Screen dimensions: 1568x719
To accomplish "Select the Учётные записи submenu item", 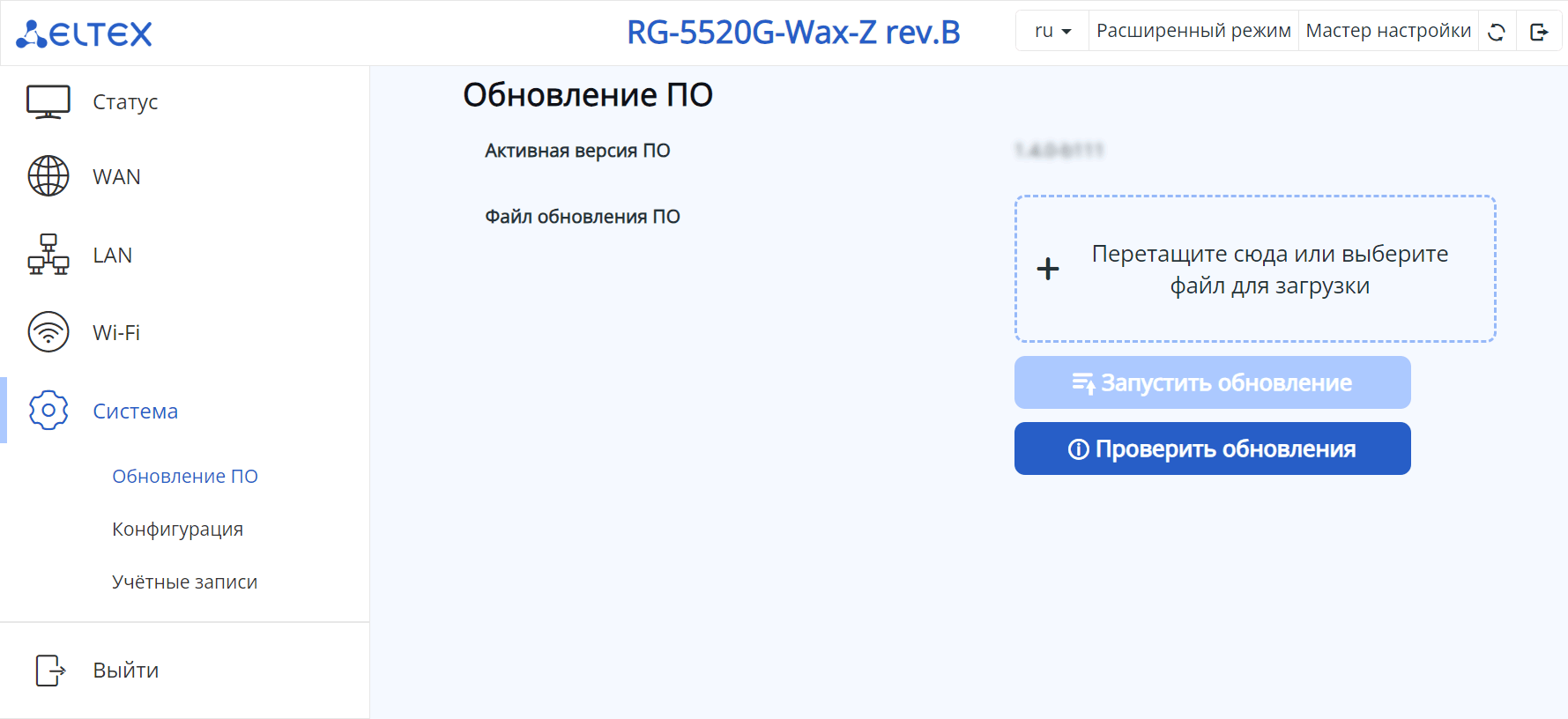I will [184, 582].
